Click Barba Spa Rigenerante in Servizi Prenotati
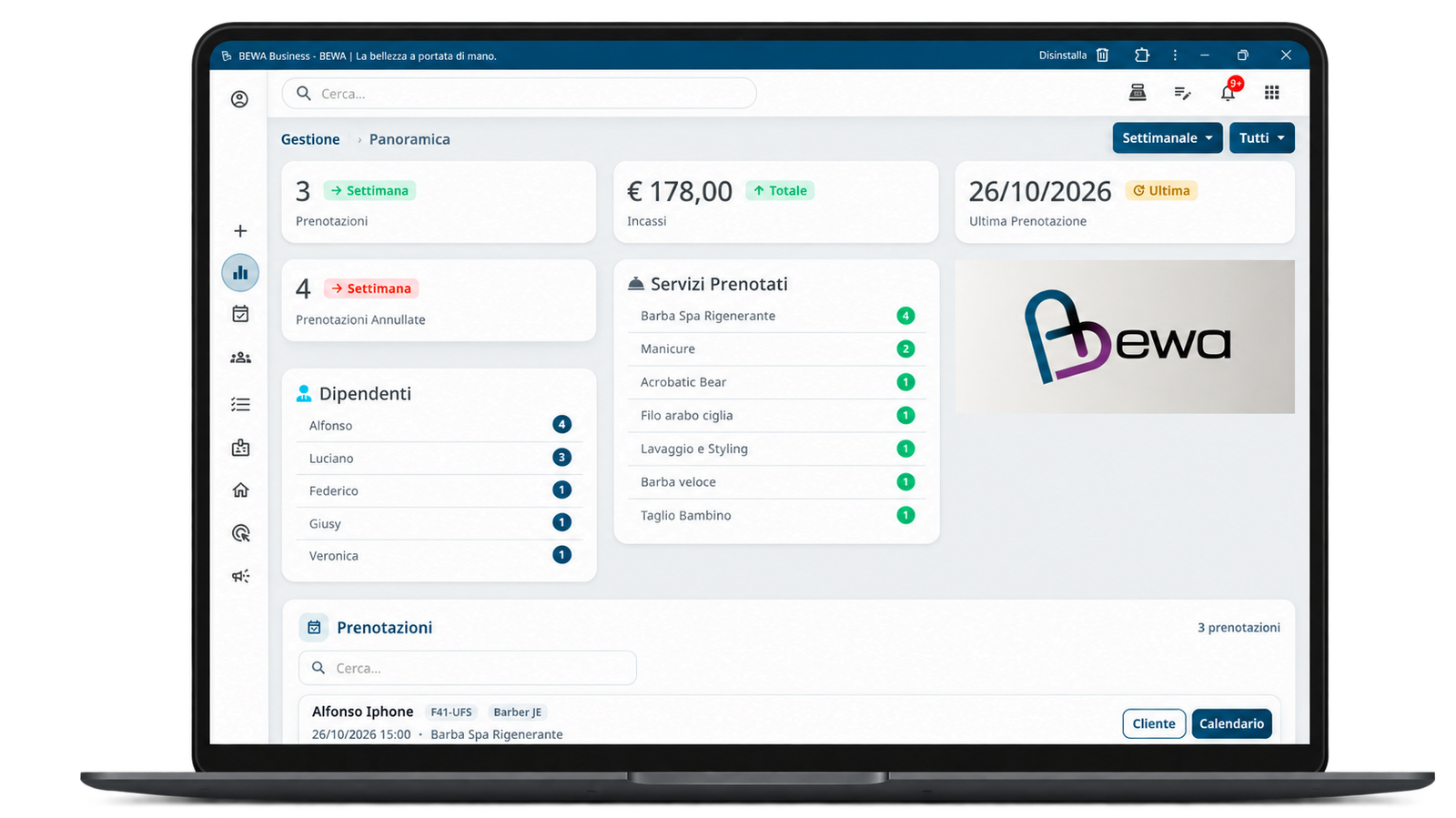Image resolution: width=1456 pixels, height=818 pixels. [777, 316]
